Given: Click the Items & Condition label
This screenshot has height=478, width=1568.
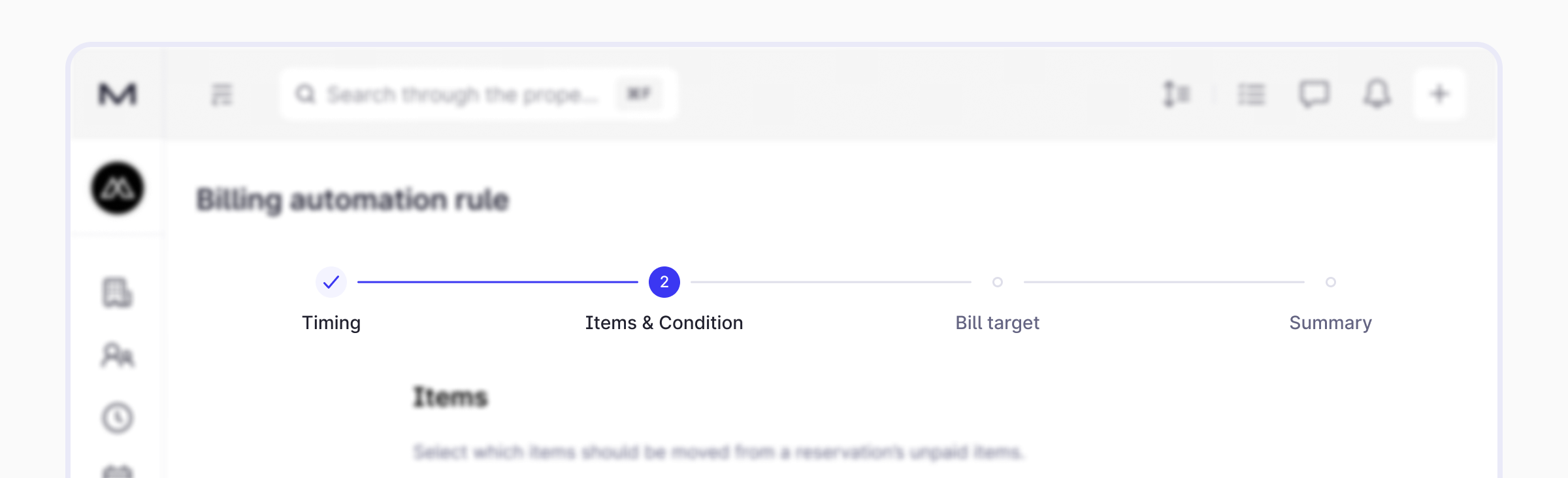Looking at the screenshot, I should (x=664, y=323).
